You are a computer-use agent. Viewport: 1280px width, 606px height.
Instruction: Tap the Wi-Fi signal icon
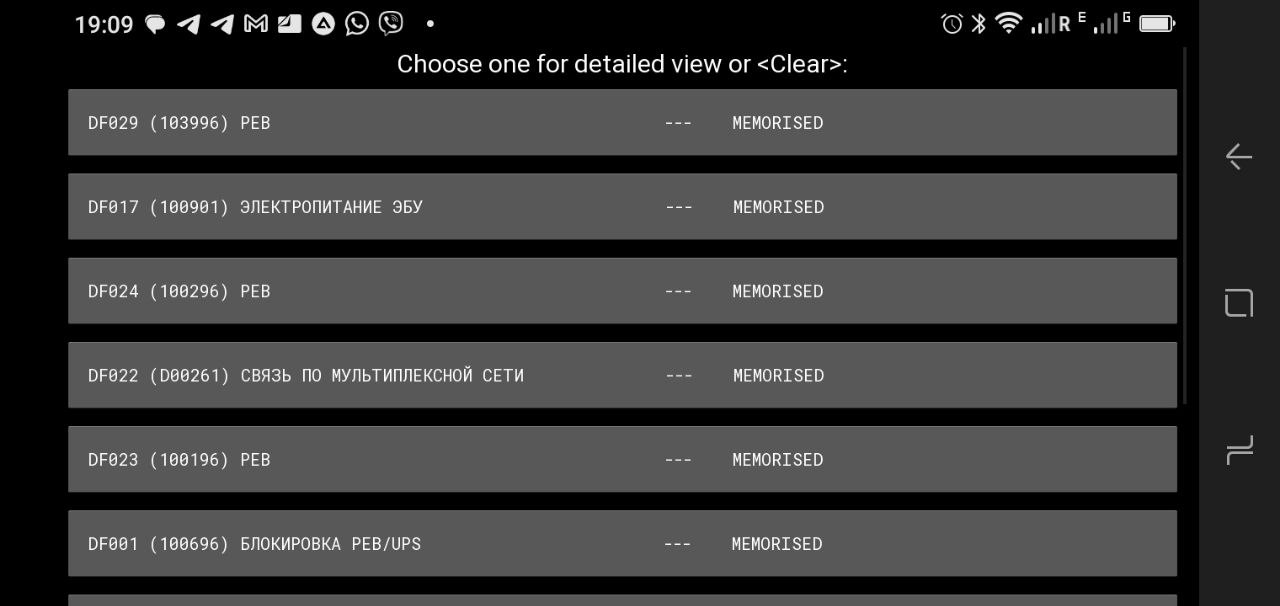(1009, 24)
